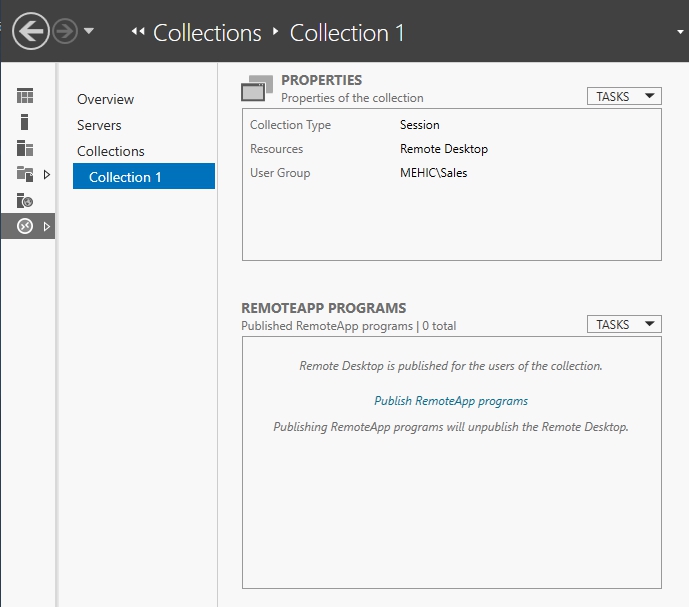Screen dimensions: 689x607
Task: Click the Publish RemoteApp programs link
Action: coord(451,401)
